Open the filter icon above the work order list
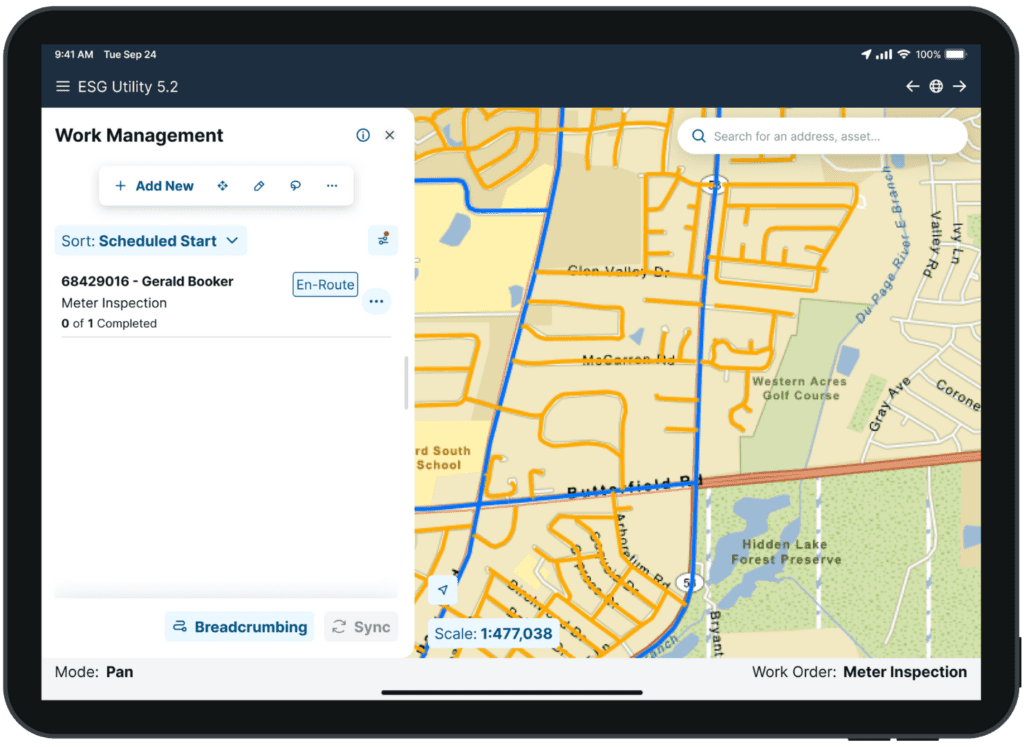Viewport: 1024px width, 747px height. click(382, 240)
